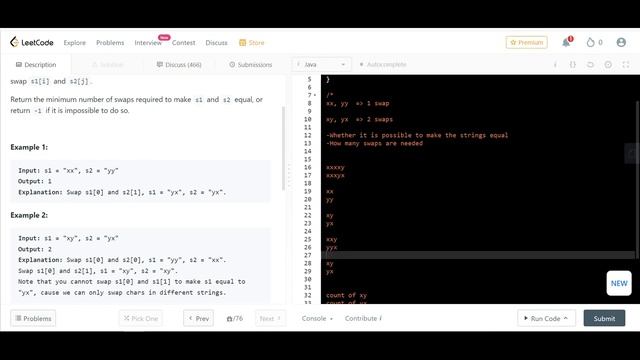640x360 pixels.
Task: Open the Explore menu
Action: coord(75,42)
